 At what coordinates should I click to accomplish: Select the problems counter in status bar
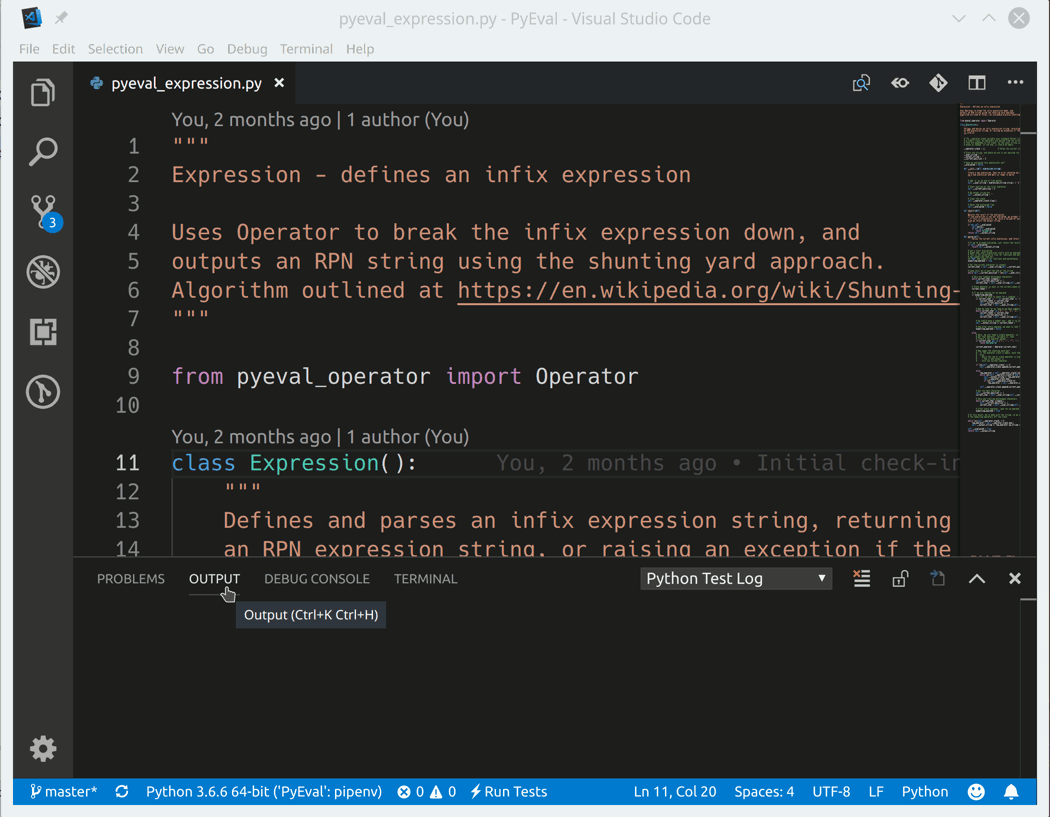click(x=425, y=791)
